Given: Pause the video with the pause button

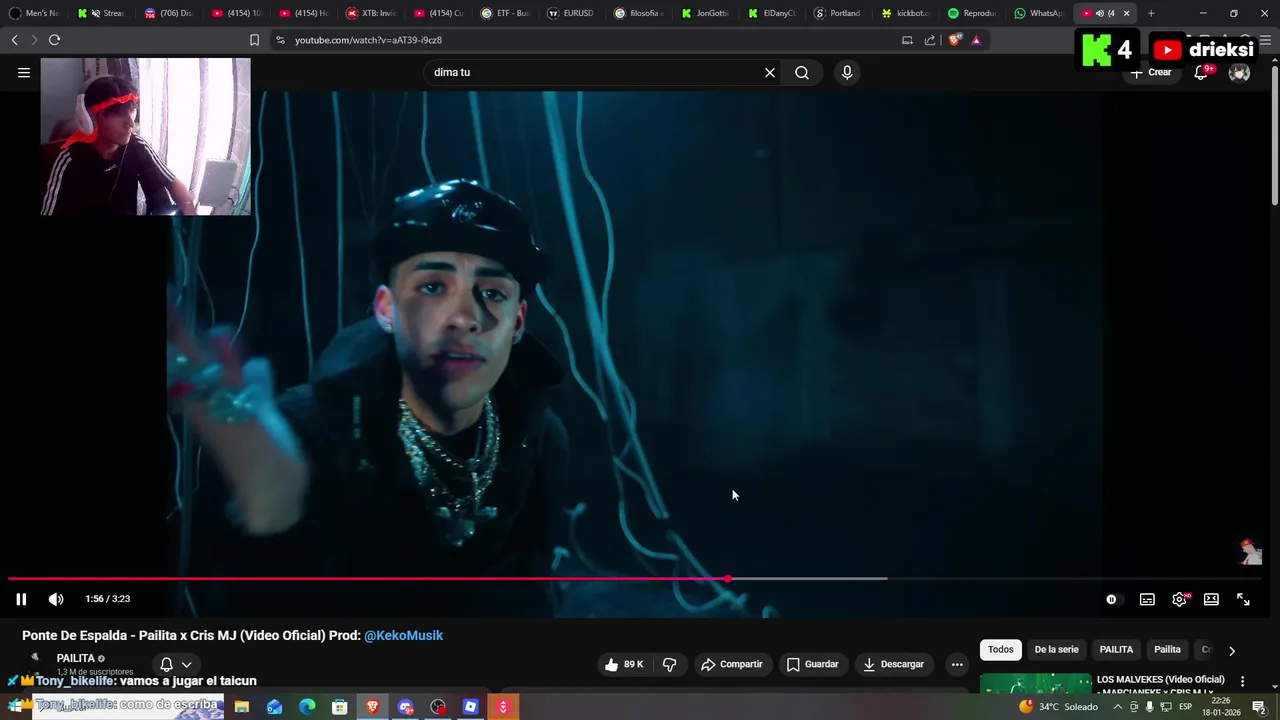Looking at the screenshot, I should point(21,599).
